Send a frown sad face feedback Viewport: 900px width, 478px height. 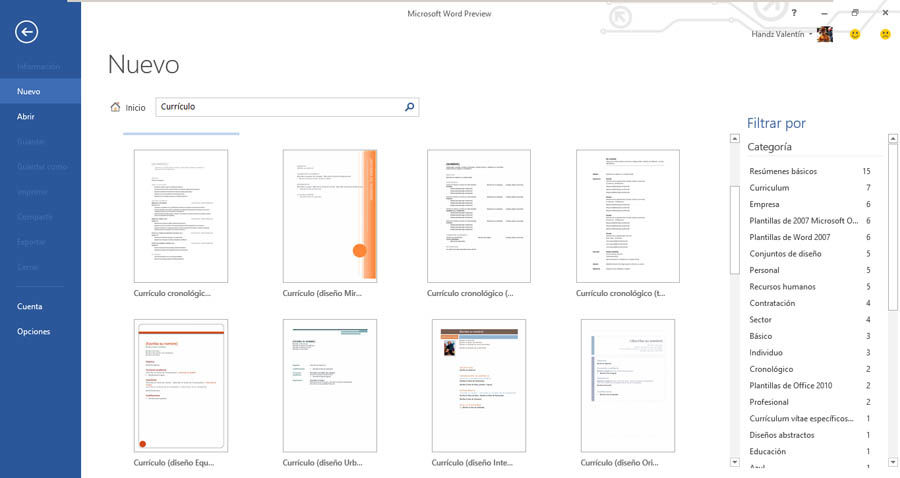885,35
